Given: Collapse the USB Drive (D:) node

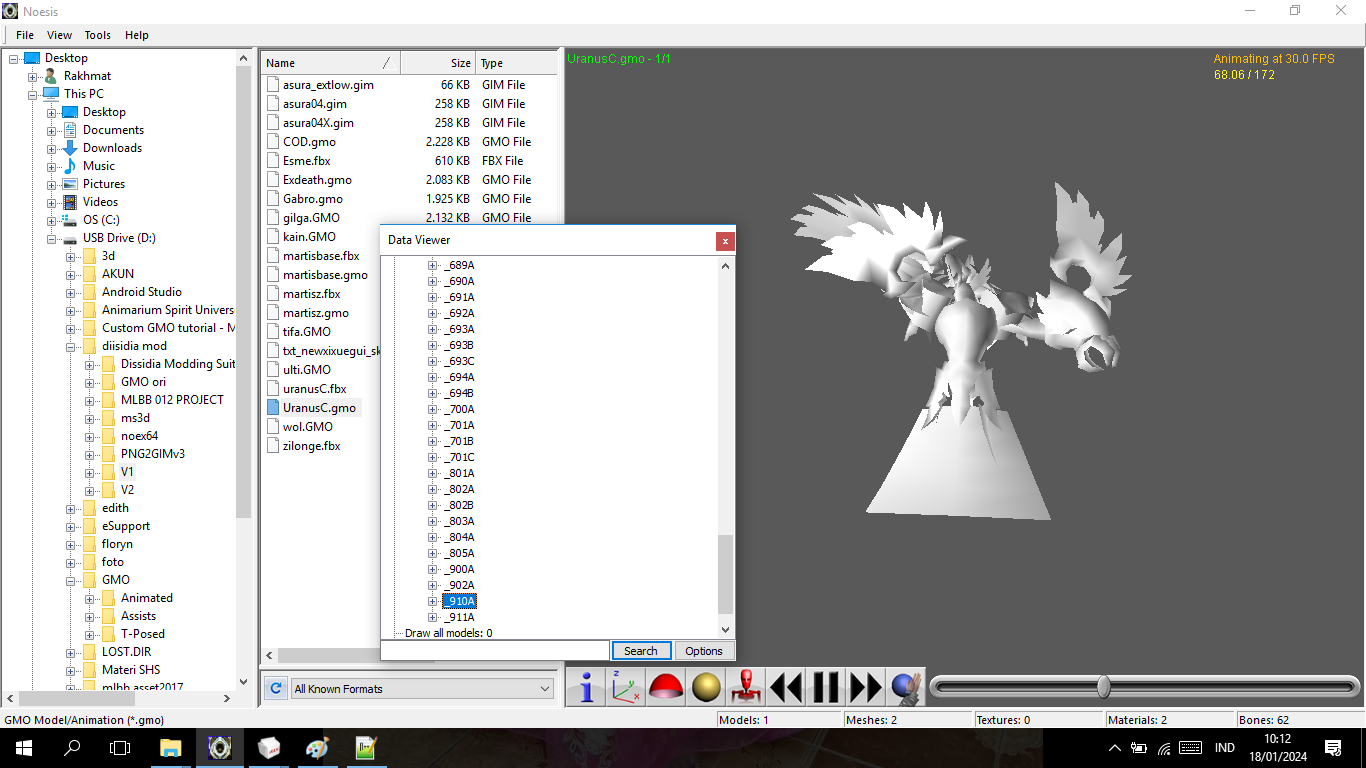Looking at the screenshot, I should [52, 238].
